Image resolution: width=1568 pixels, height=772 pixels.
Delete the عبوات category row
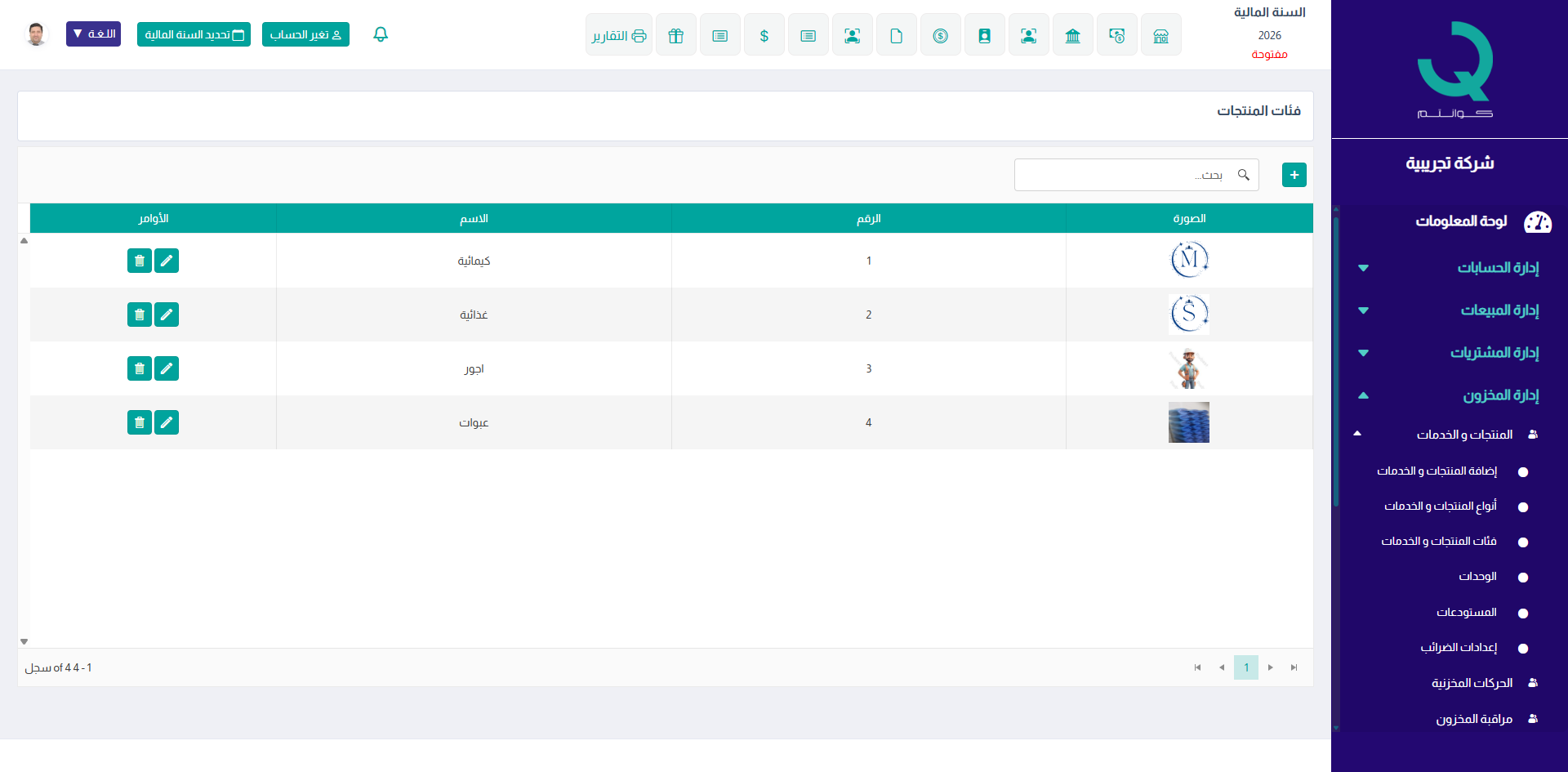[140, 422]
